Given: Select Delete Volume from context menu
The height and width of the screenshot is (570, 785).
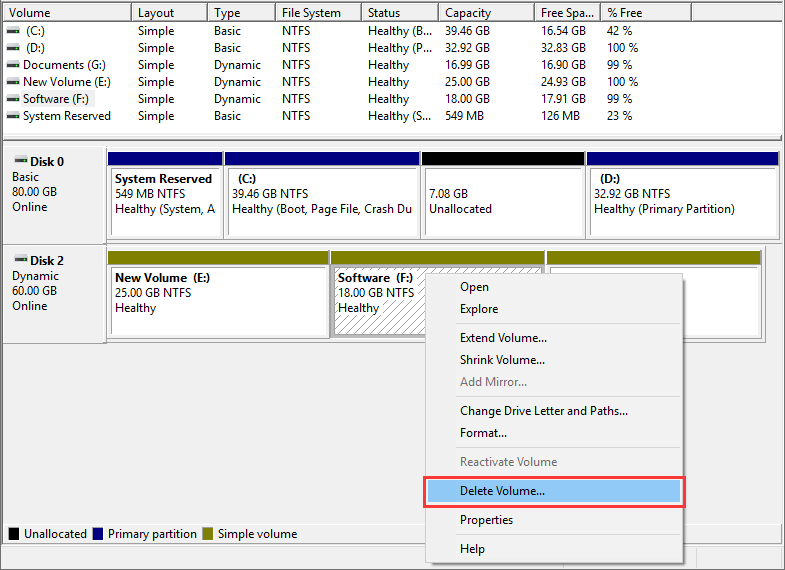Looking at the screenshot, I should point(502,491).
